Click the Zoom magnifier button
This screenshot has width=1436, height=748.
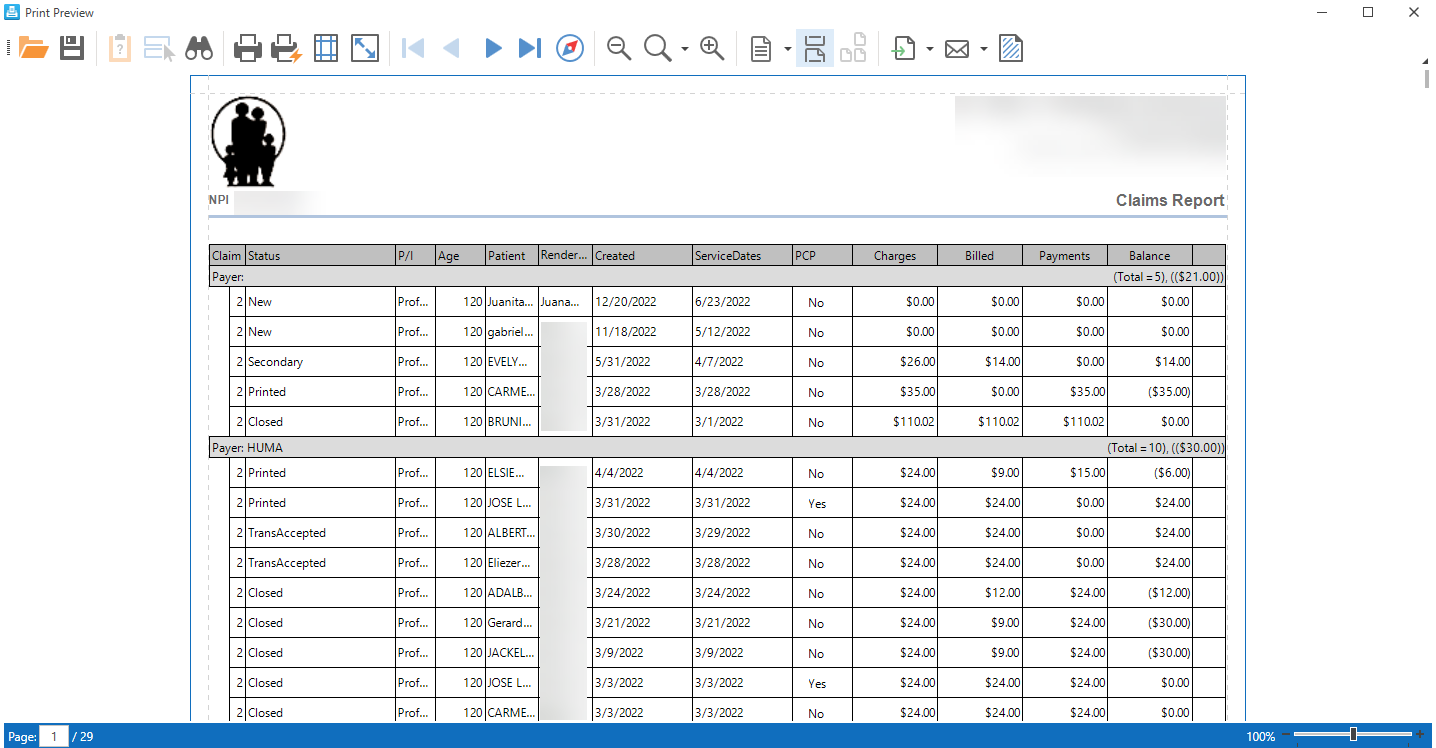pos(658,48)
